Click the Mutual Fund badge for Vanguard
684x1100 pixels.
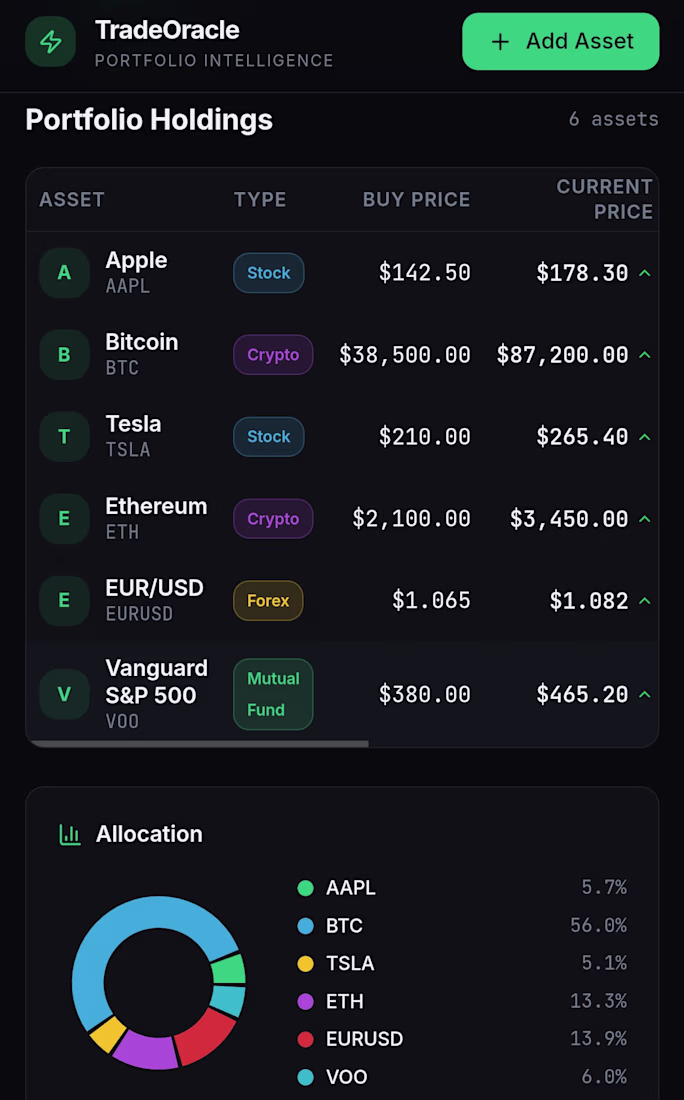[x=273, y=695]
